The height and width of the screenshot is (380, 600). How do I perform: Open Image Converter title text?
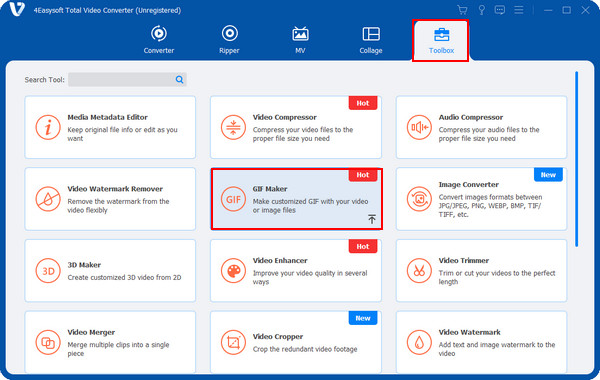point(468,184)
